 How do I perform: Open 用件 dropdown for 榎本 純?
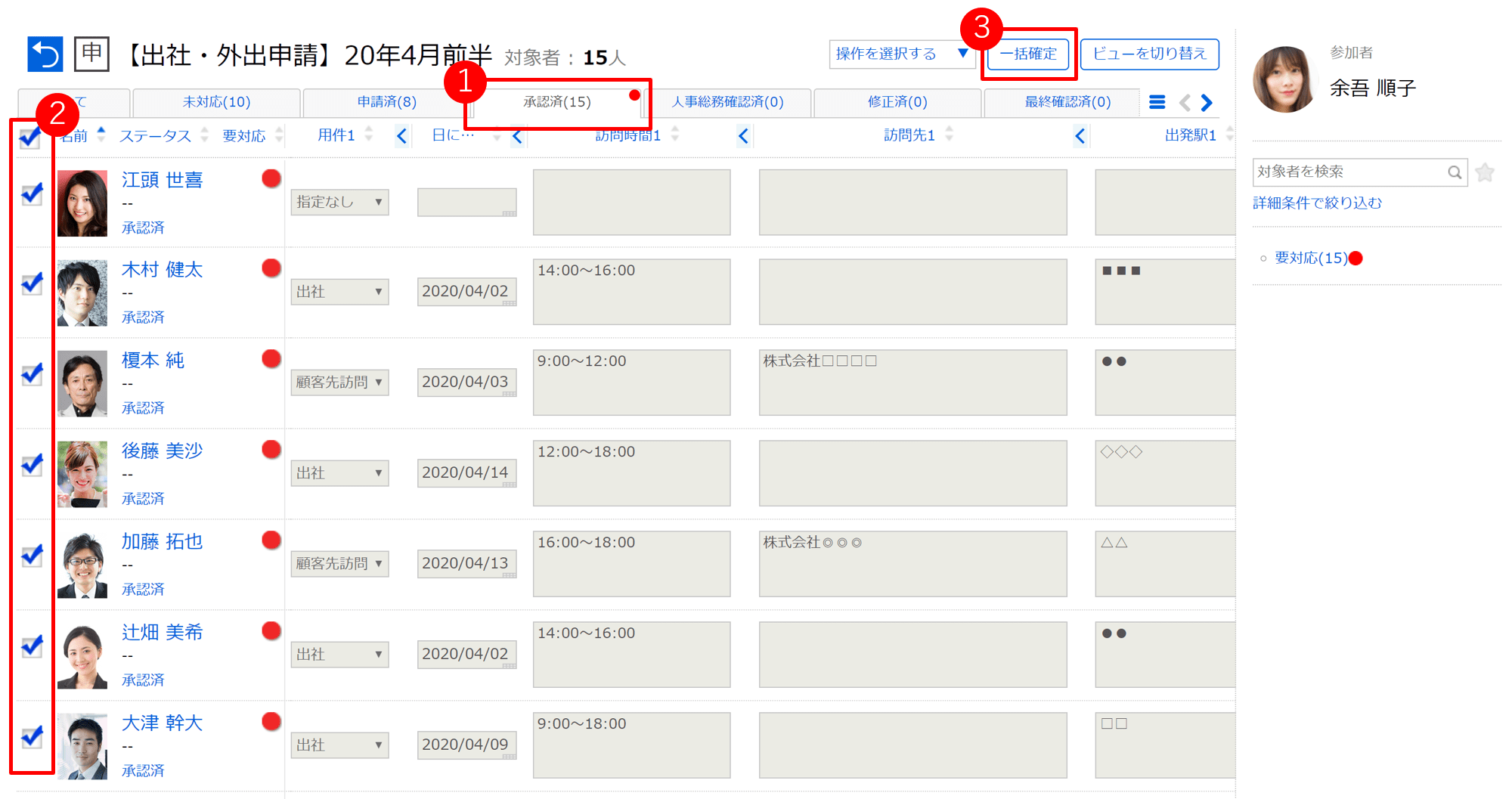(x=339, y=382)
